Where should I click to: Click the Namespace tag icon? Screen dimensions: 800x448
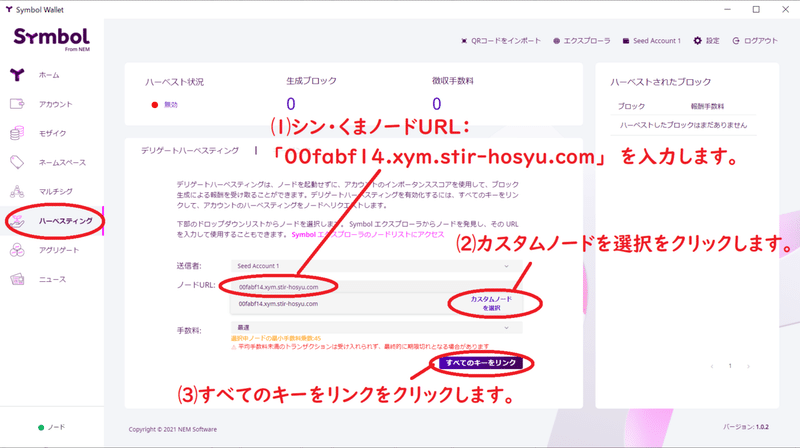point(17,162)
